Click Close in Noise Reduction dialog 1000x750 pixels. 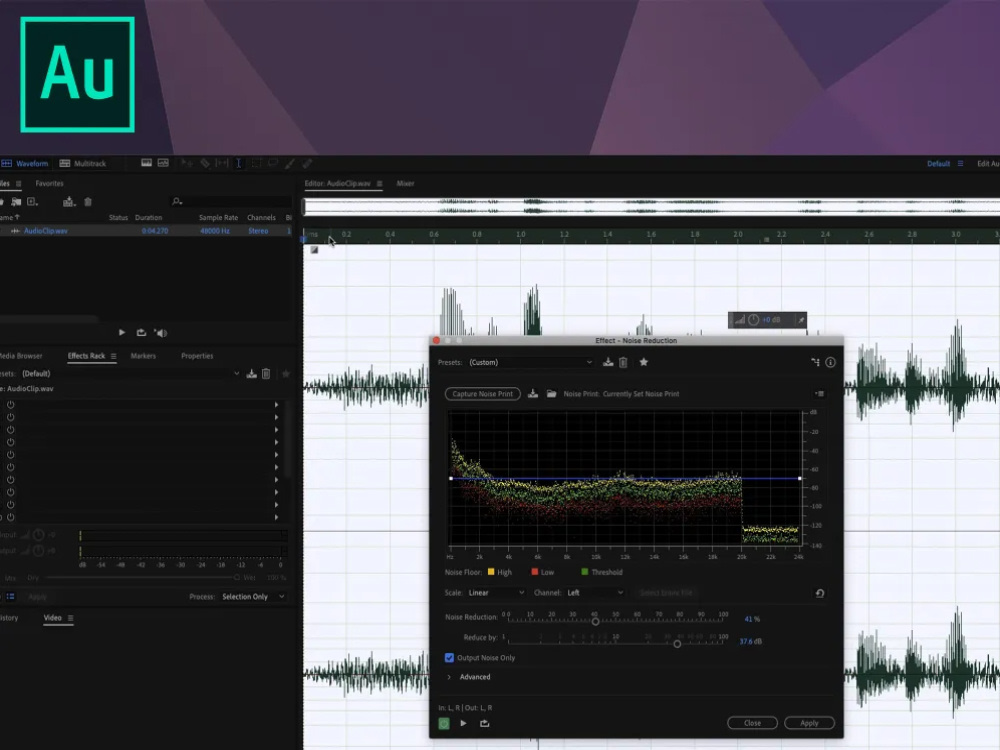click(x=752, y=723)
